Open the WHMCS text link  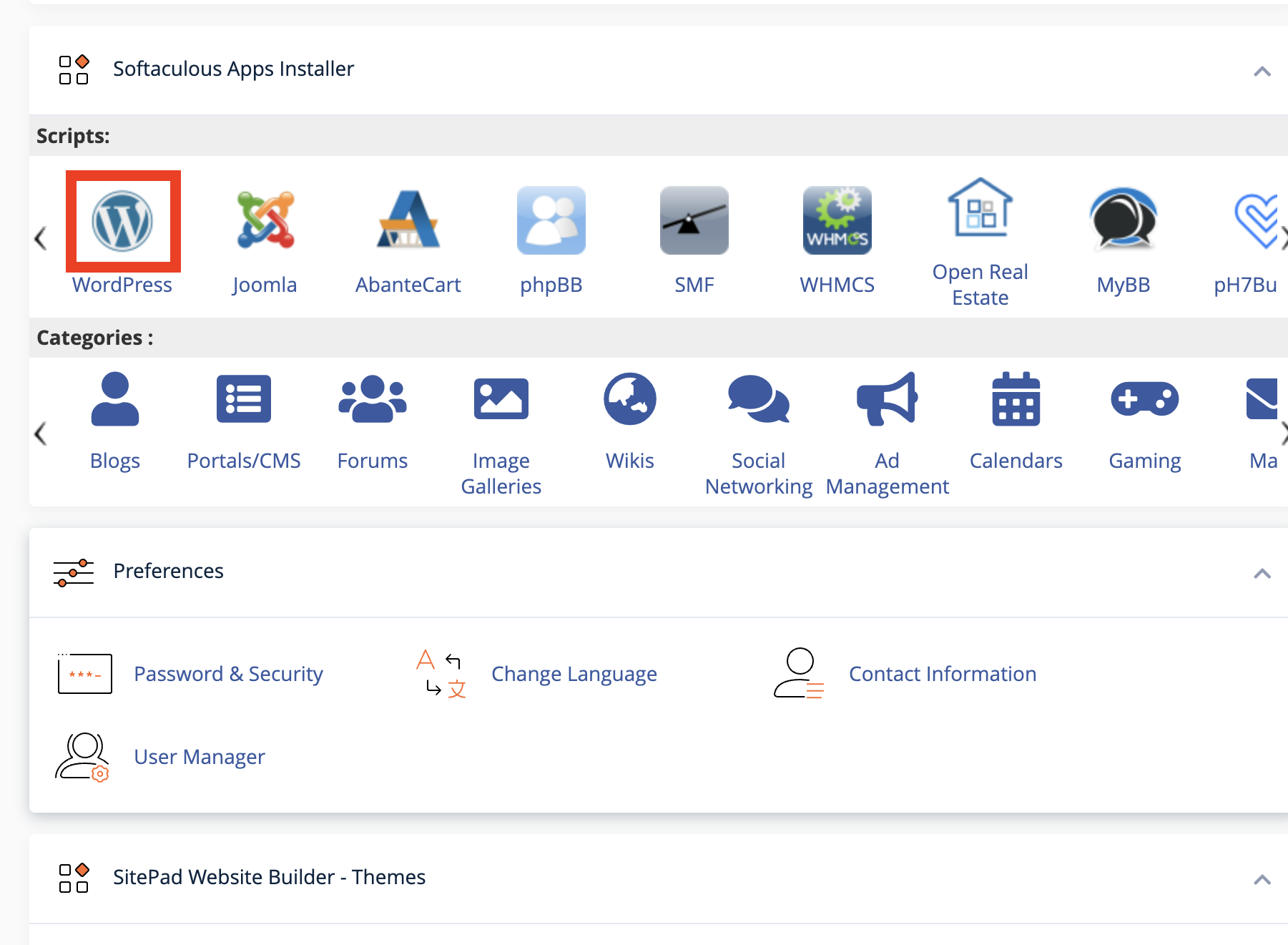point(837,285)
